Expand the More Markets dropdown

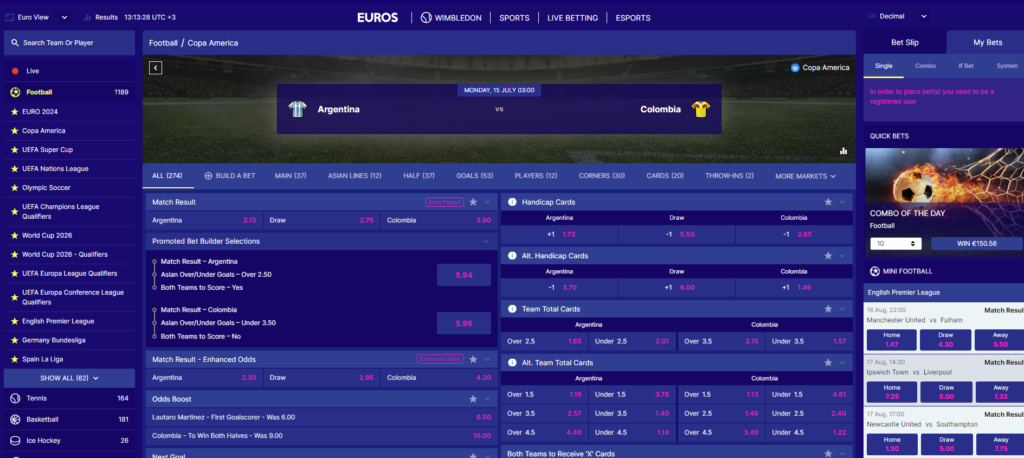[x=805, y=176]
